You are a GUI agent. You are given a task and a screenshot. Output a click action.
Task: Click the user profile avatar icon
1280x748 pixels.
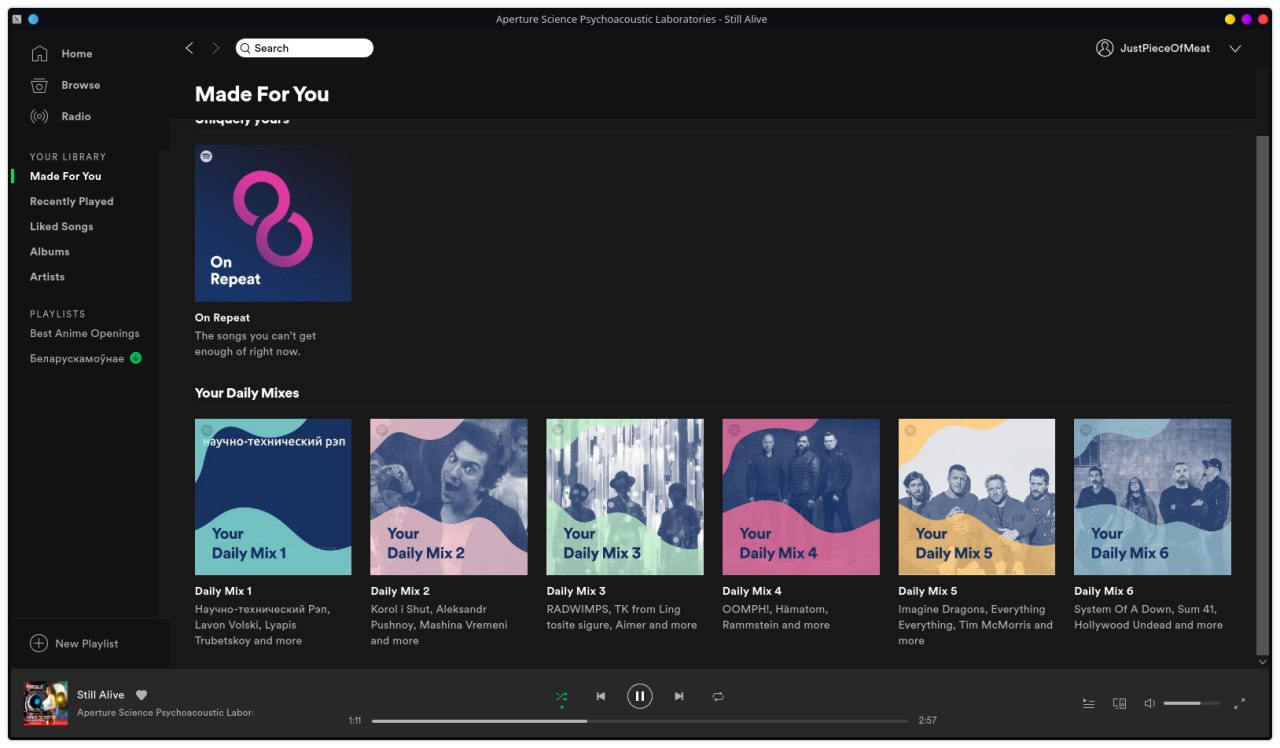tap(1105, 48)
